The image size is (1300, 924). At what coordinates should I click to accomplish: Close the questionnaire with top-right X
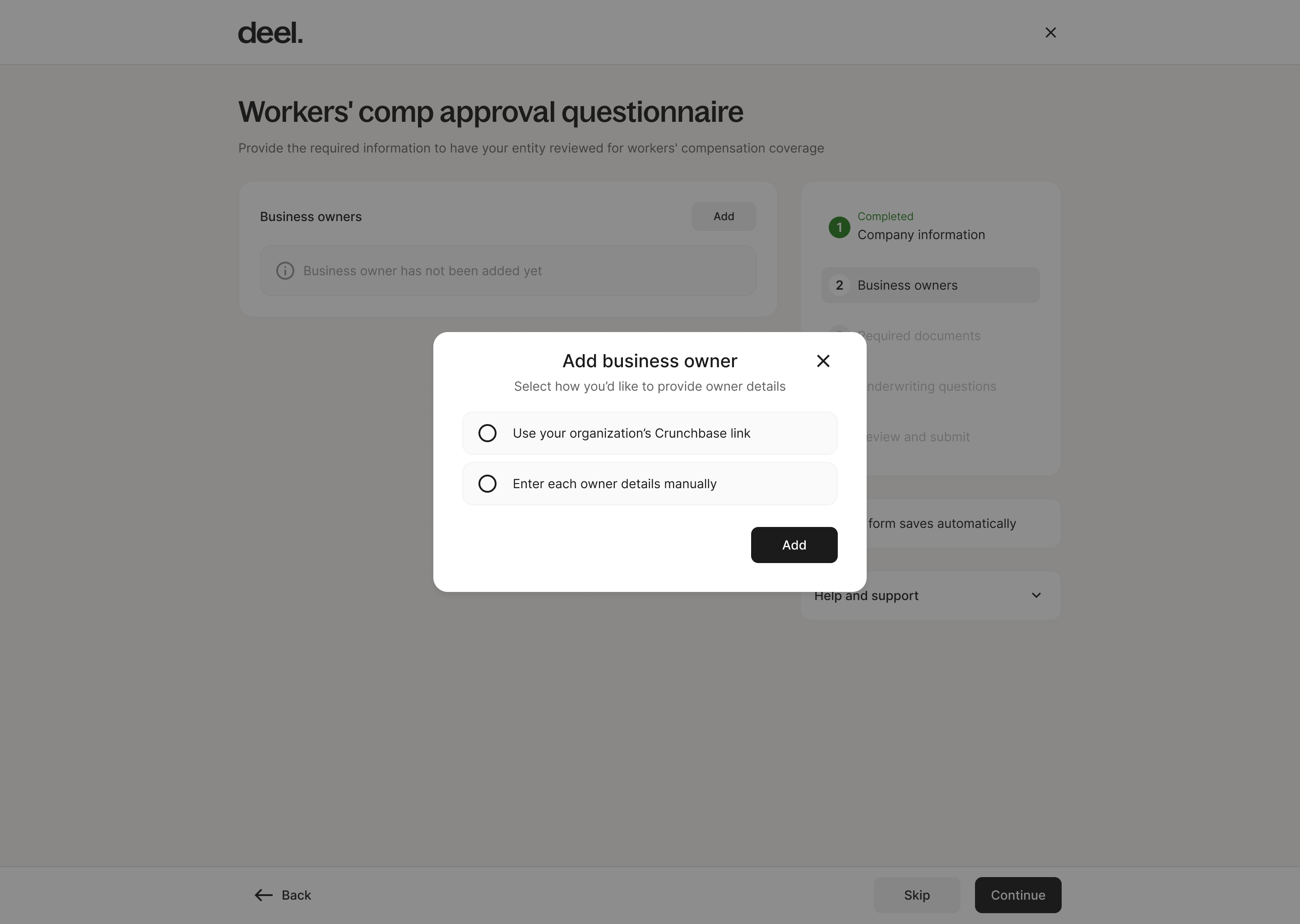point(1050,33)
